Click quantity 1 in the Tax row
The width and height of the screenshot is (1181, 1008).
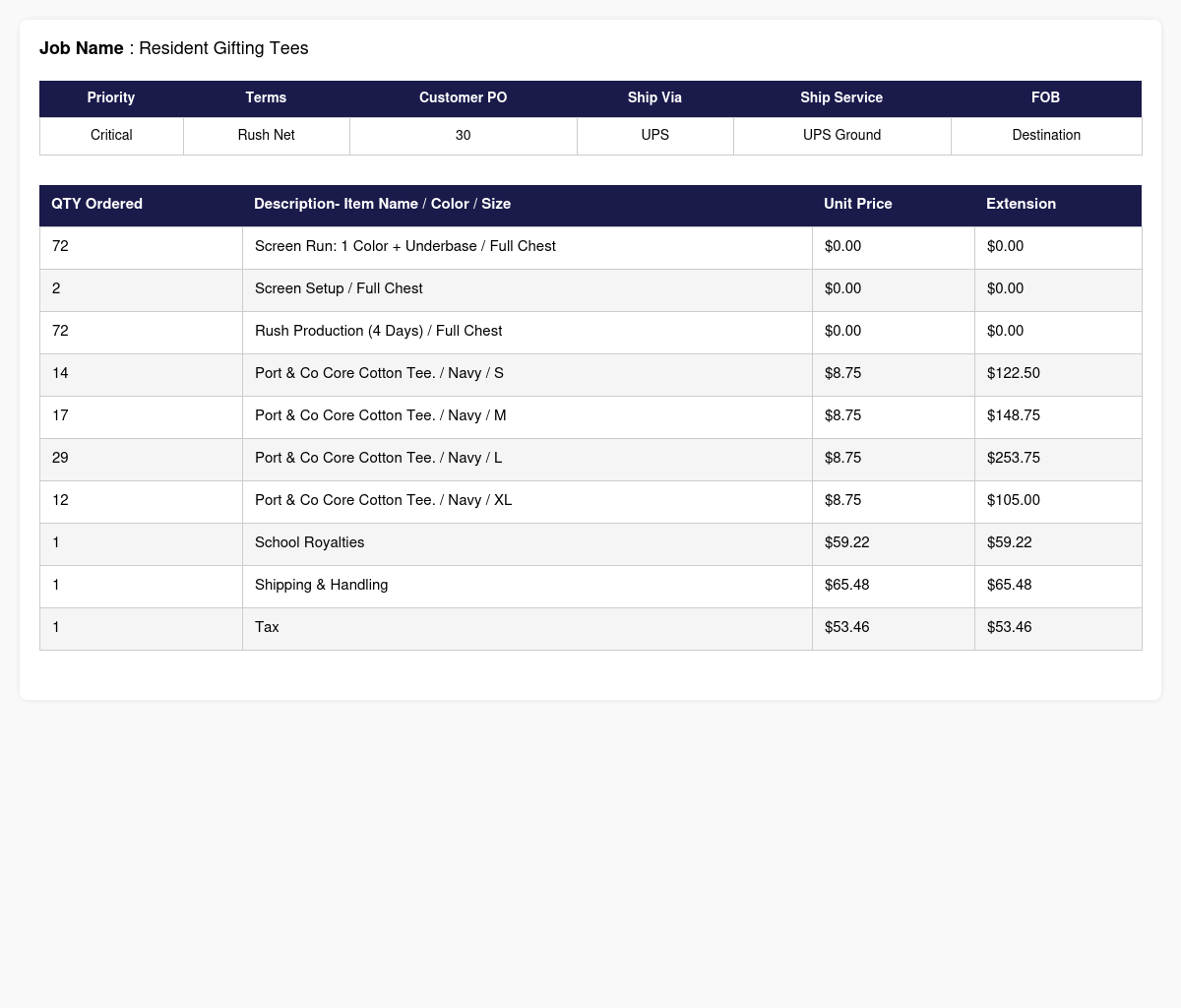coord(141,628)
